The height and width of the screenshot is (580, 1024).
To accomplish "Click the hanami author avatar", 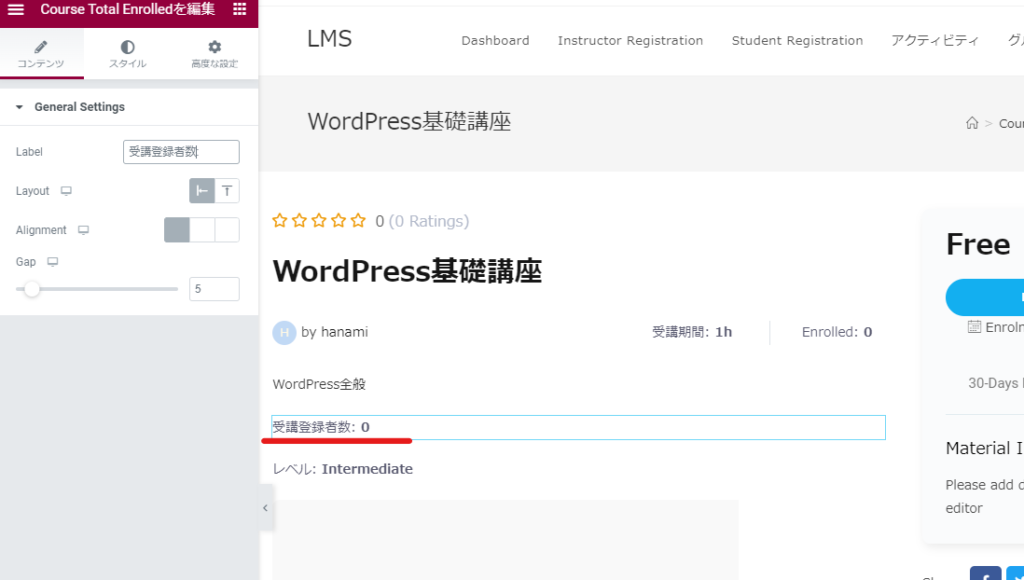I will pyautogui.click(x=284, y=332).
